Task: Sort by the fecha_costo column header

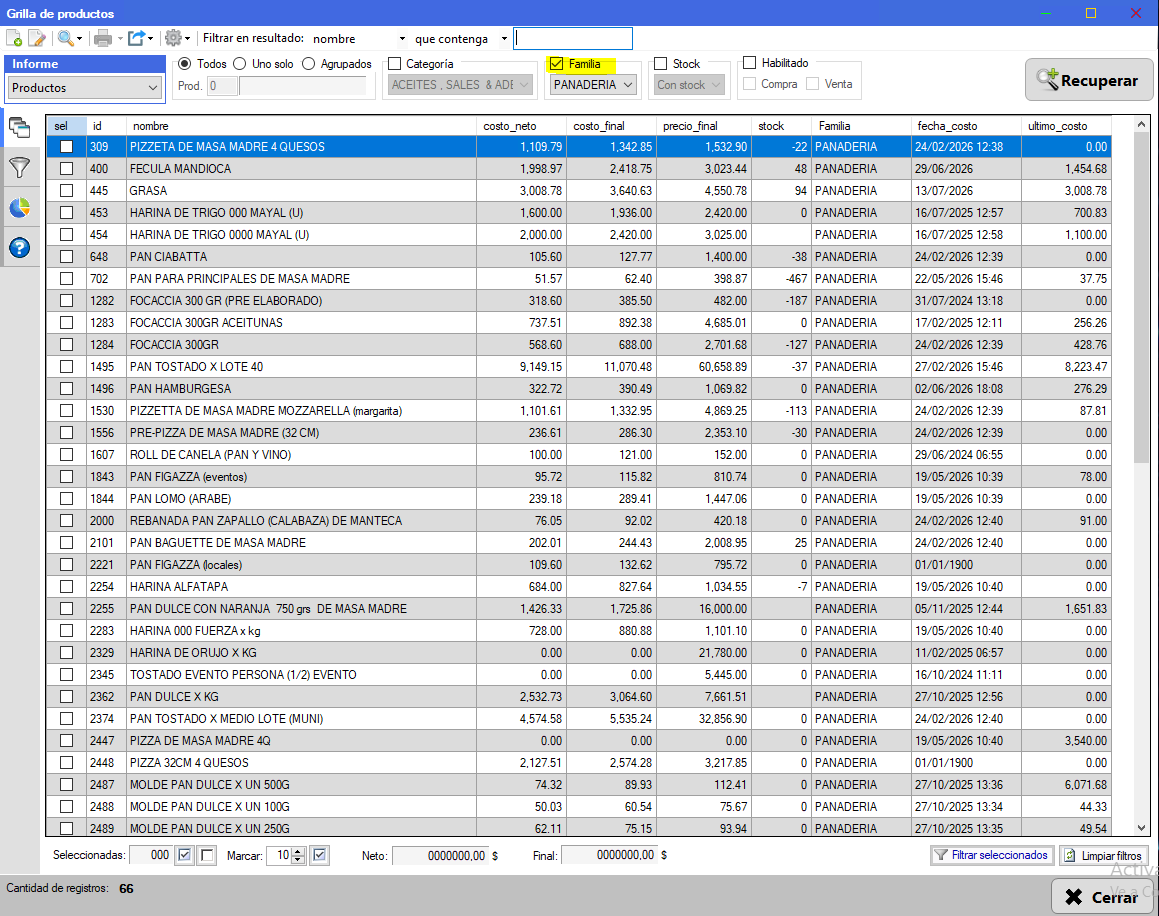Action: pyautogui.click(x=966, y=126)
